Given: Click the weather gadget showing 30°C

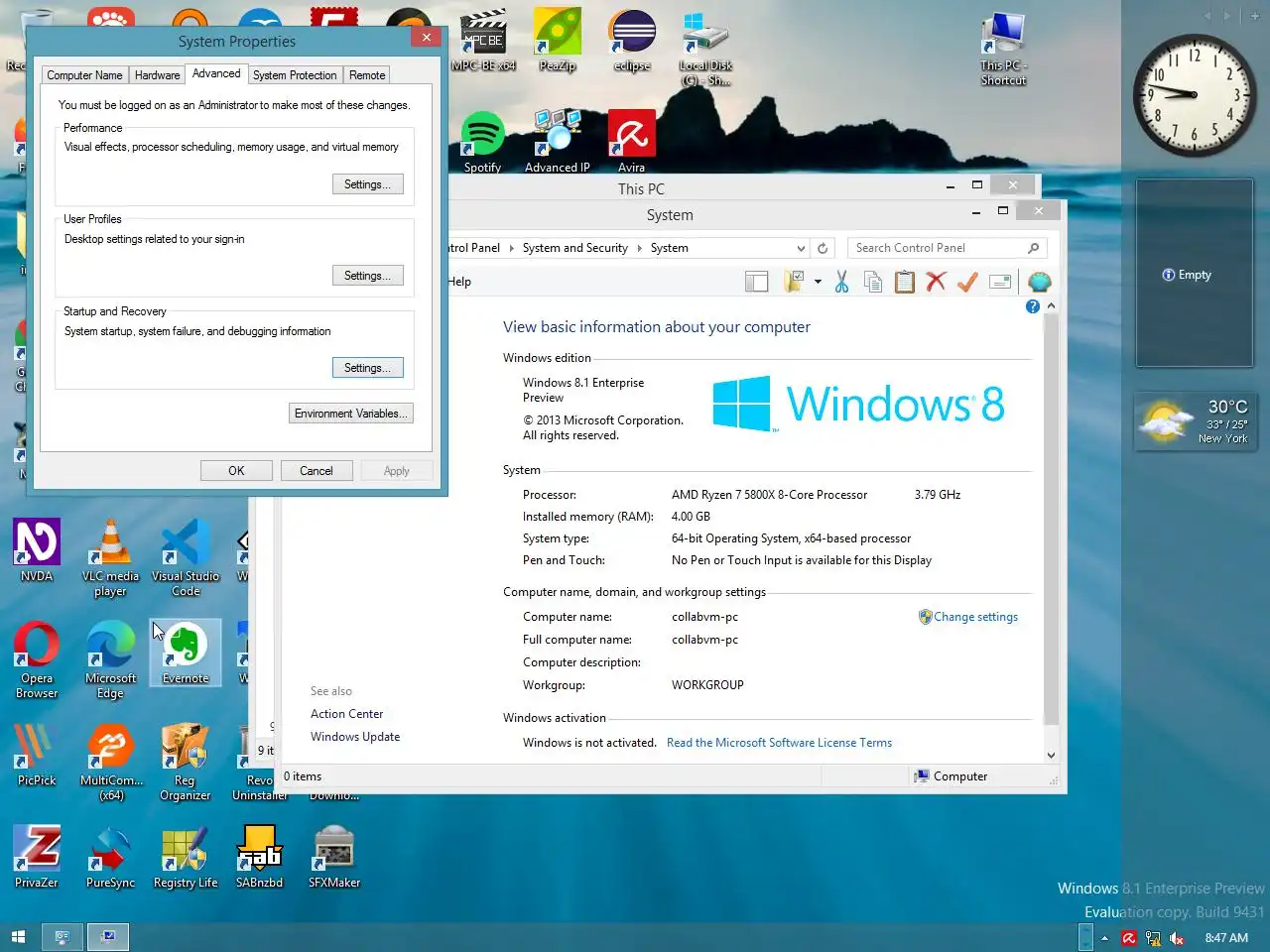Looking at the screenshot, I should (1194, 421).
